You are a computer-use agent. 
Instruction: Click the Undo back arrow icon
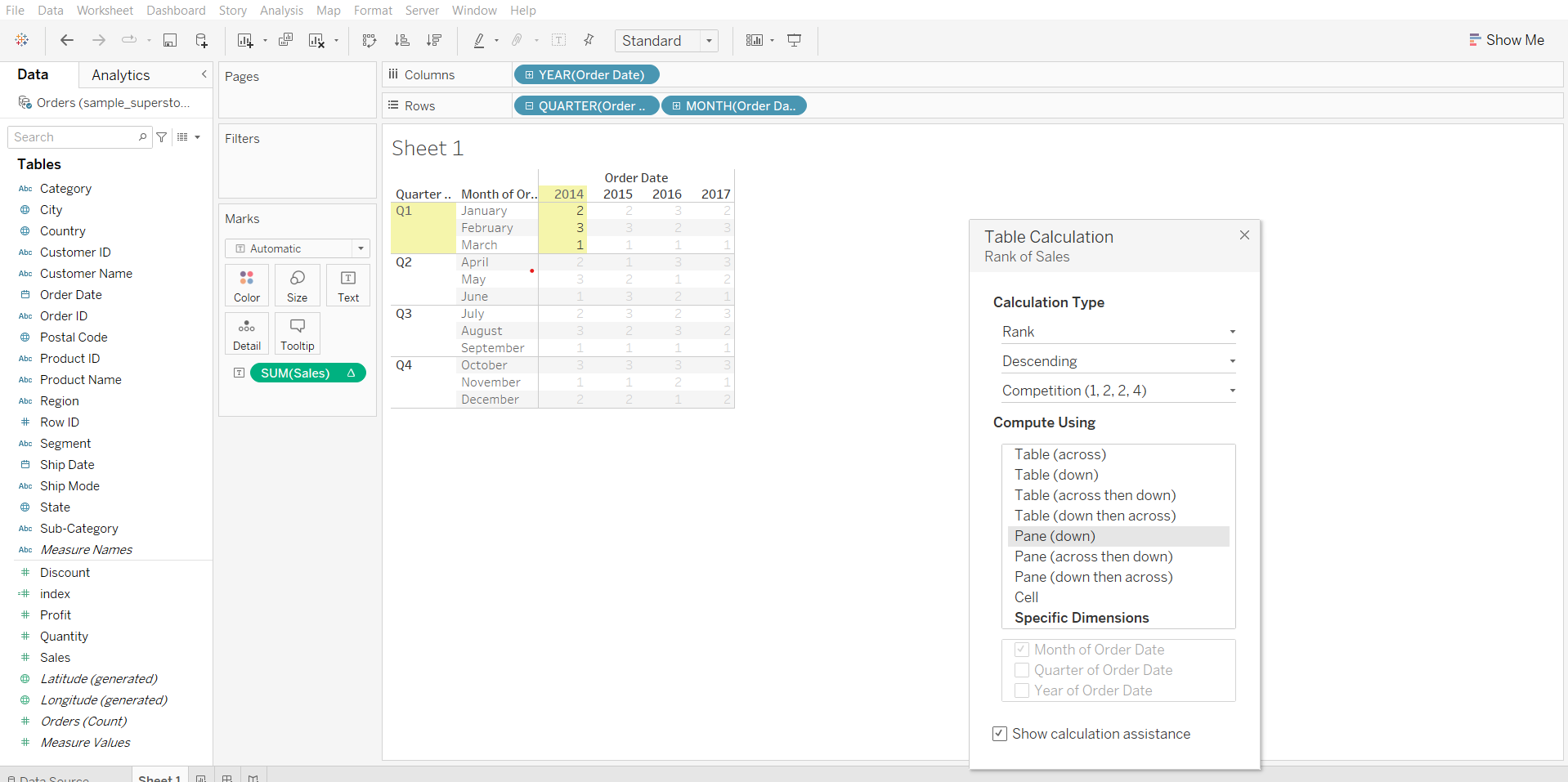pos(67,40)
